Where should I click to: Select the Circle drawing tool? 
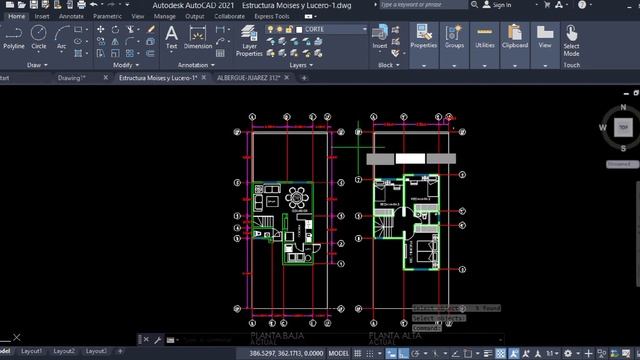(x=38, y=37)
